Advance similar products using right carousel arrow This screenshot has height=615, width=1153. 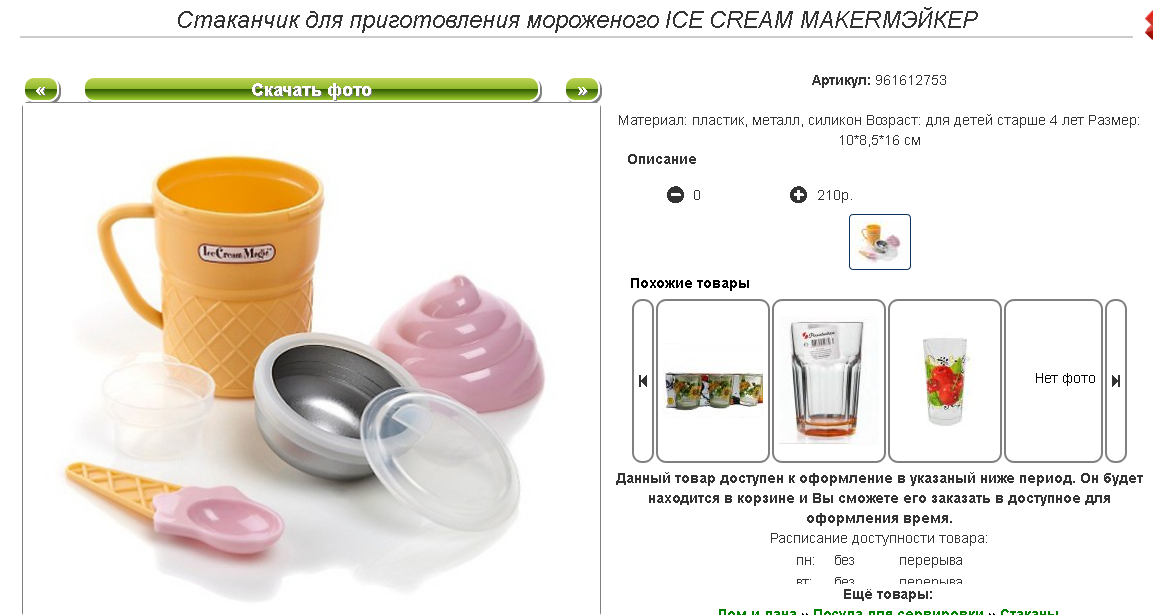pyautogui.click(x=1115, y=380)
